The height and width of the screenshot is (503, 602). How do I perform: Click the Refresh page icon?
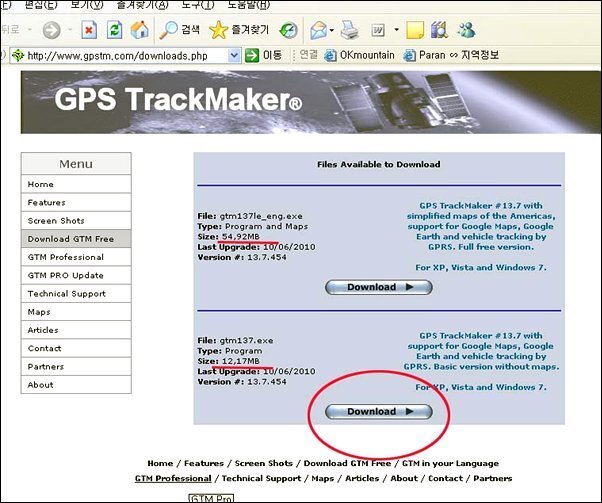click(114, 30)
